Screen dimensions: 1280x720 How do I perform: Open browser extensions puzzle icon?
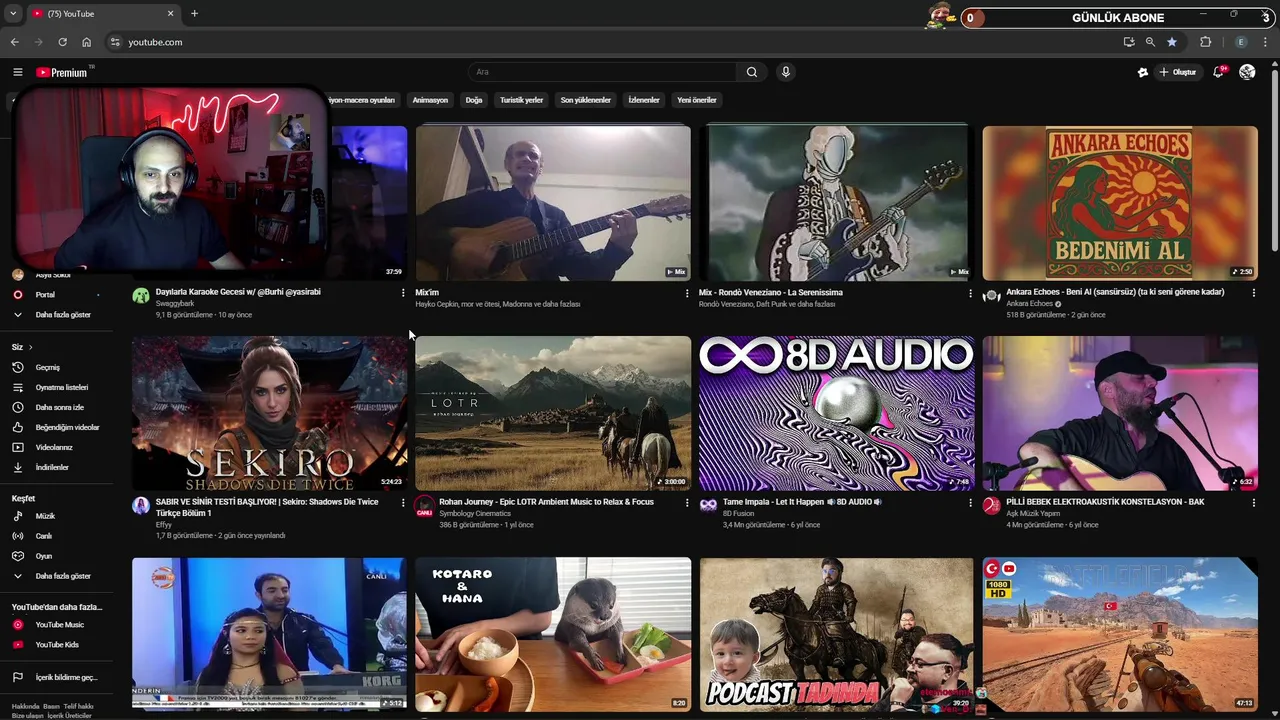tap(1205, 42)
